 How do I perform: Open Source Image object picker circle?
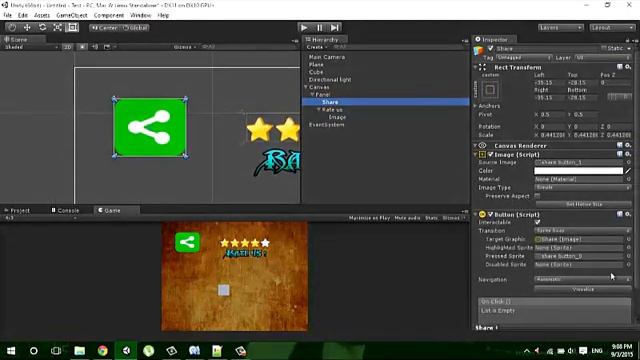(629, 162)
